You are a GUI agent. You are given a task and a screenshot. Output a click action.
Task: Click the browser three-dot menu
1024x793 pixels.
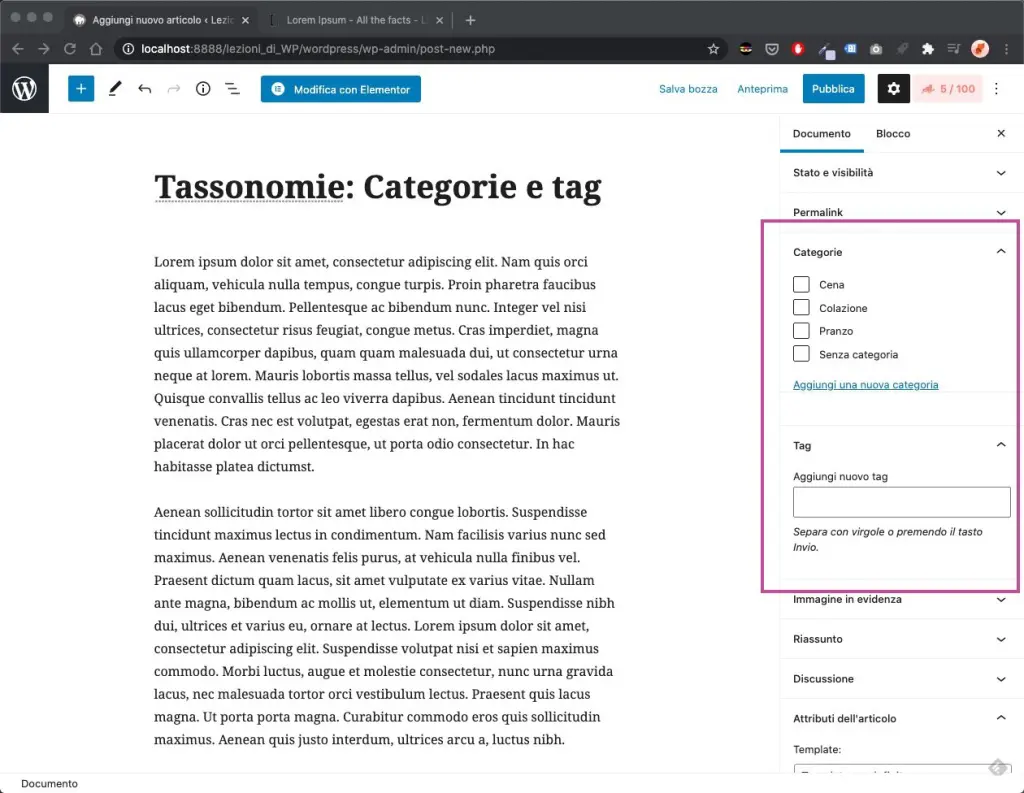(x=1006, y=49)
